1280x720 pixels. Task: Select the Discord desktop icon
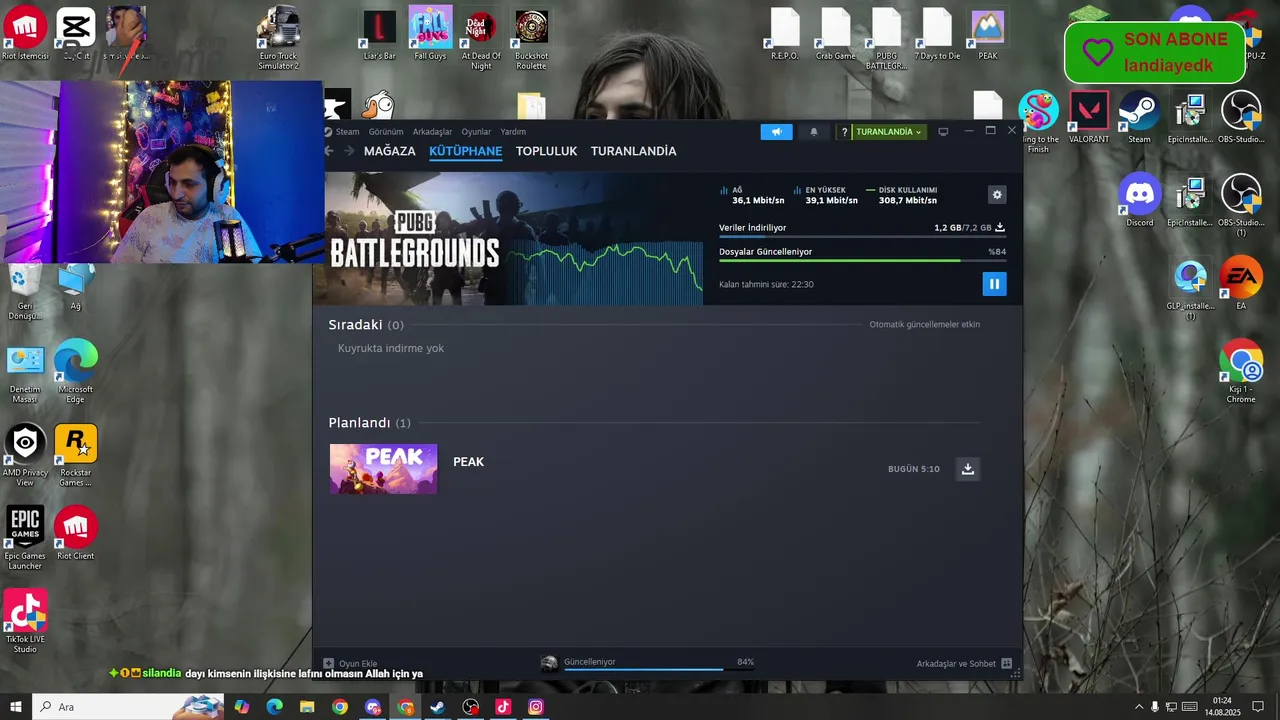[1140, 201]
